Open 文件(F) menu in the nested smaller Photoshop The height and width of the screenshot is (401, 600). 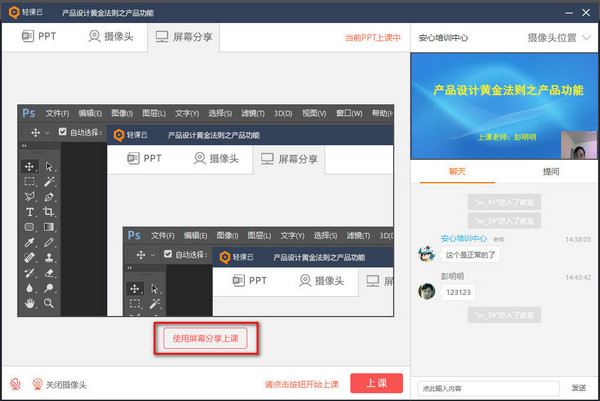(163, 235)
